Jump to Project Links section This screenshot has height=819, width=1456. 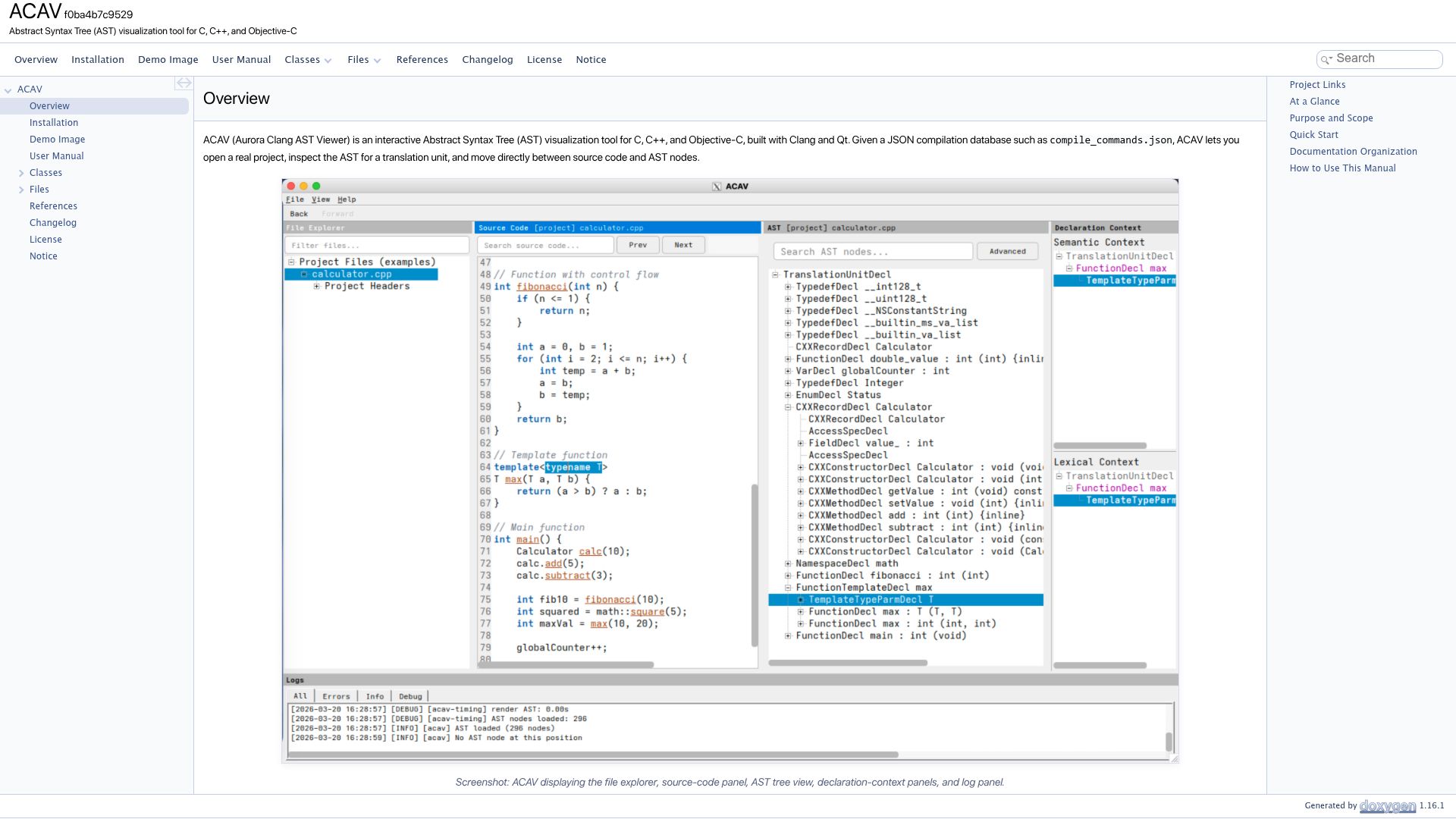pyautogui.click(x=1317, y=85)
